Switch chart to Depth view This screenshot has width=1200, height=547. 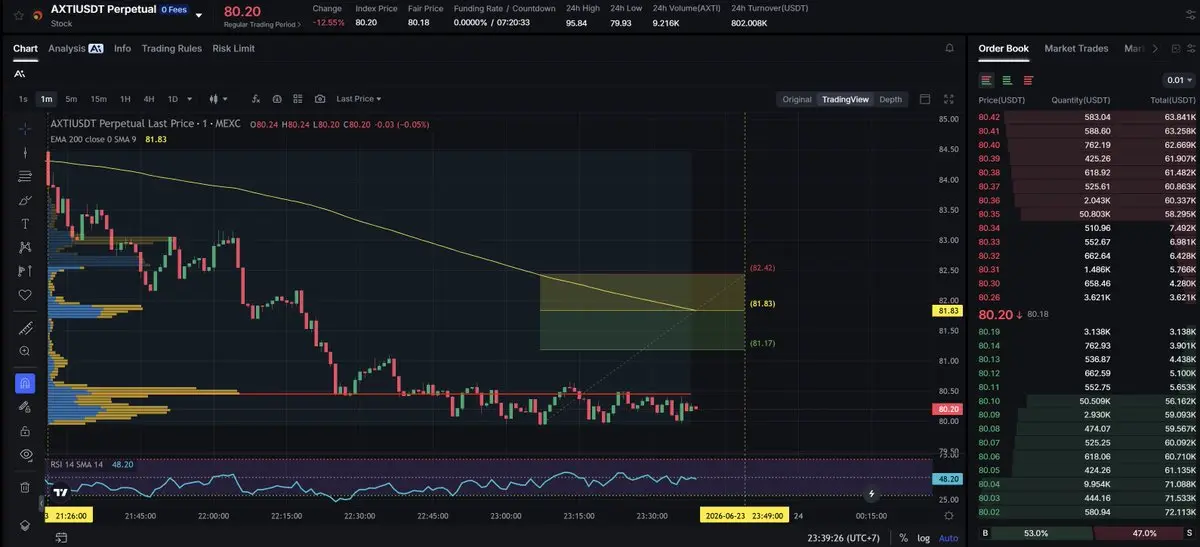point(890,99)
